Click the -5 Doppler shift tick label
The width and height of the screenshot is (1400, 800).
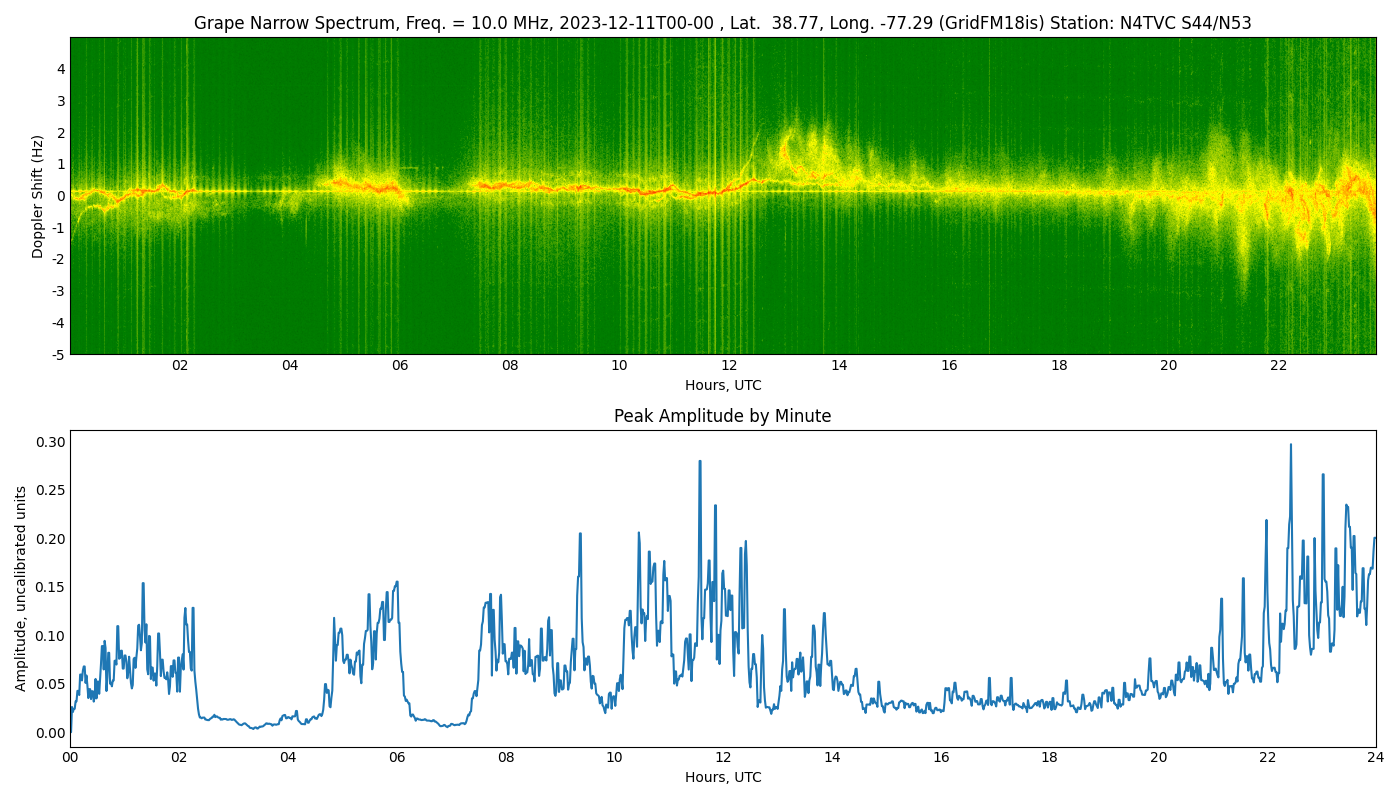click(x=59, y=354)
